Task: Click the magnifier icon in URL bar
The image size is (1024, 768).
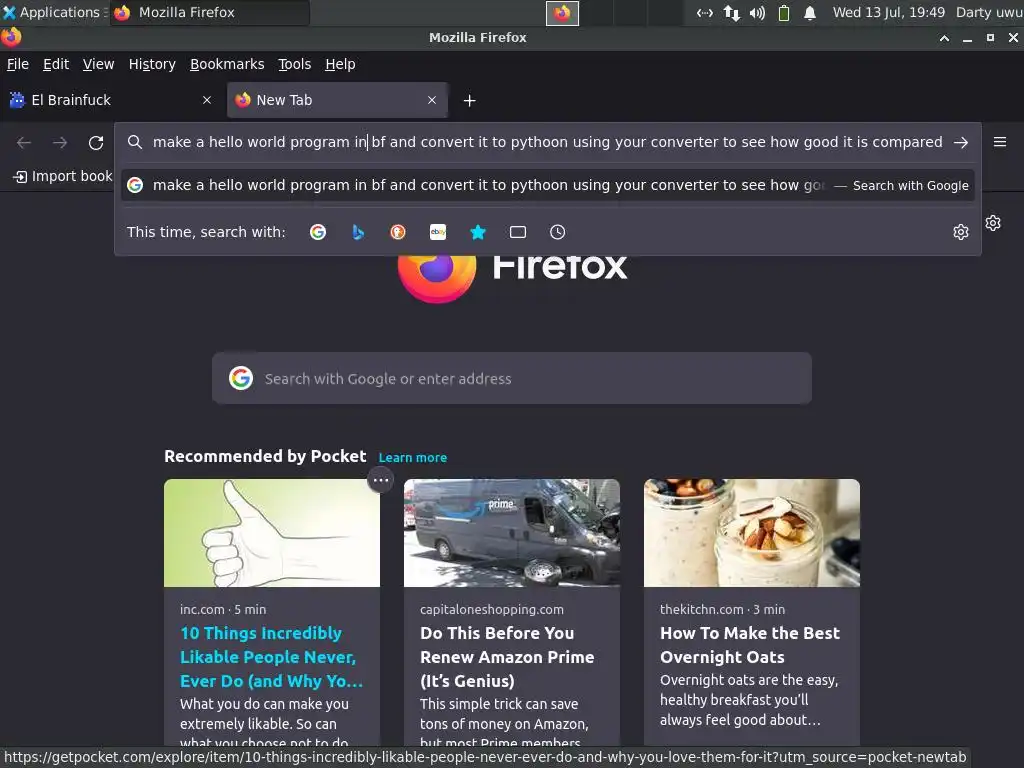Action: tap(135, 142)
